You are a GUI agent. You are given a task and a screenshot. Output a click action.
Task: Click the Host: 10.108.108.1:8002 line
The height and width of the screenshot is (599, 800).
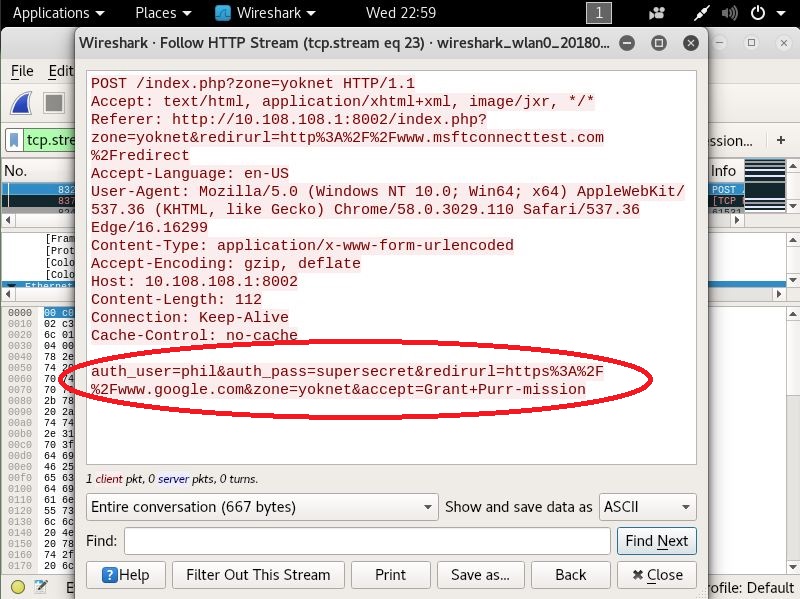click(194, 281)
